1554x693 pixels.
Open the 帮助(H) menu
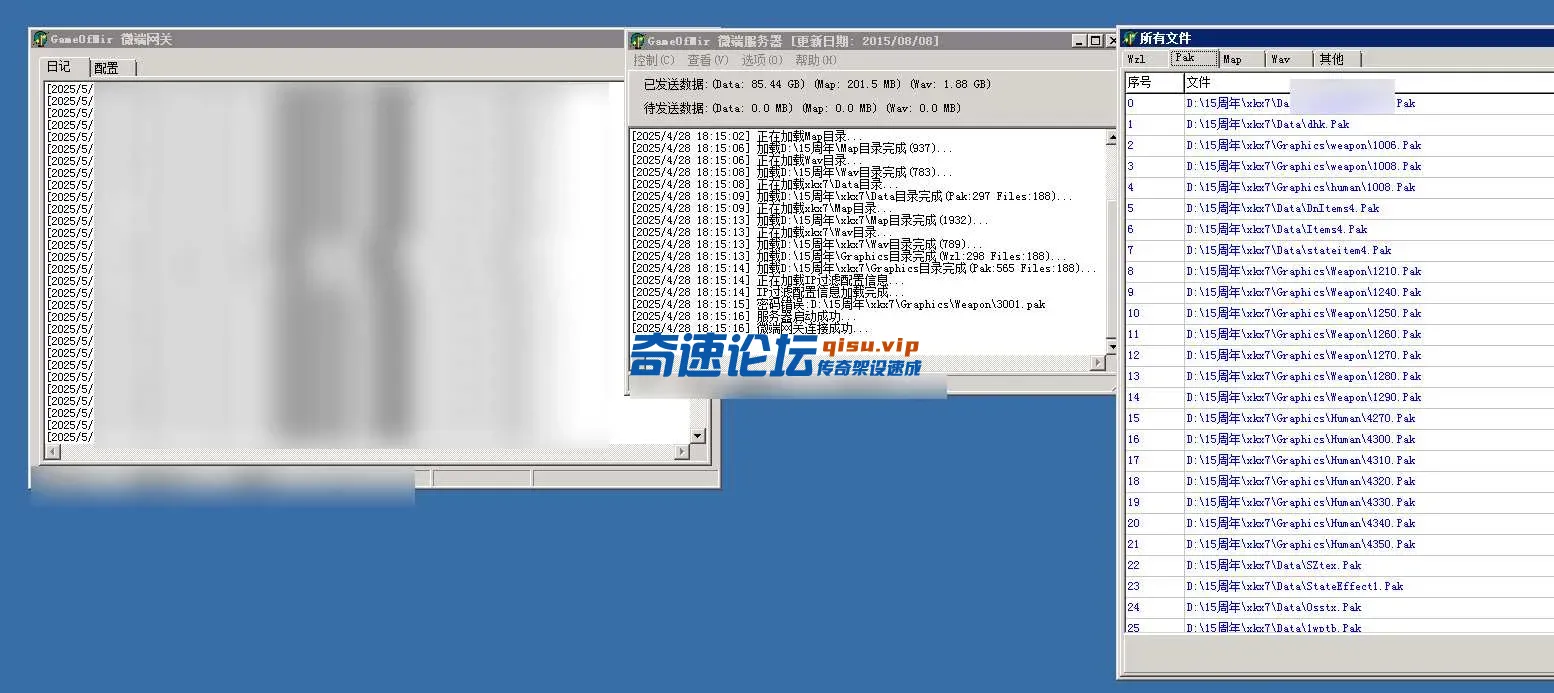click(x=816, y=61)
